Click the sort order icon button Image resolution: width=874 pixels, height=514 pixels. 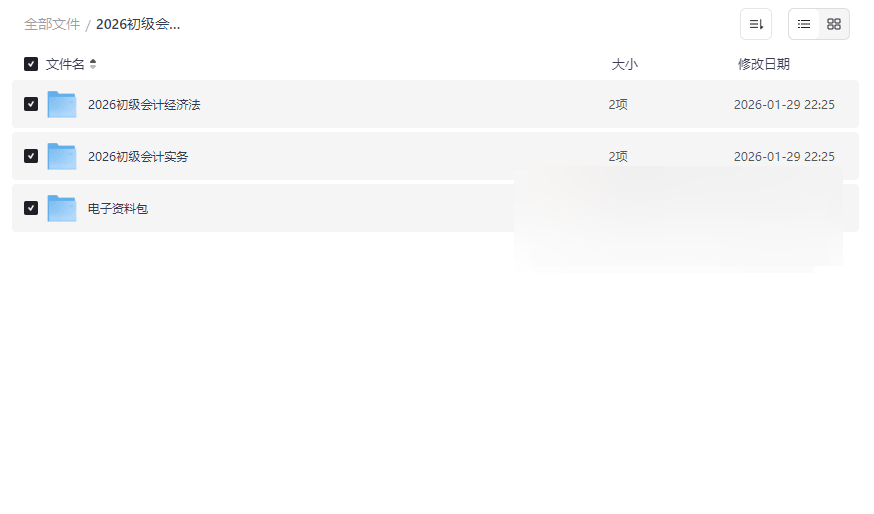(755, 24)
